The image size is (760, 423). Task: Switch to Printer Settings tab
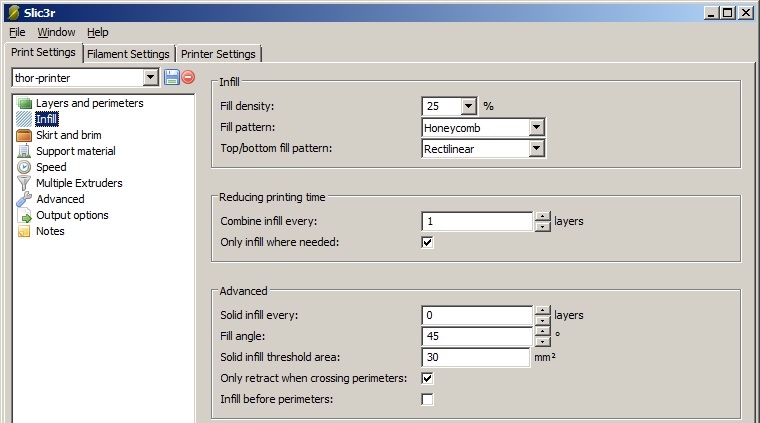click(218, 54)
